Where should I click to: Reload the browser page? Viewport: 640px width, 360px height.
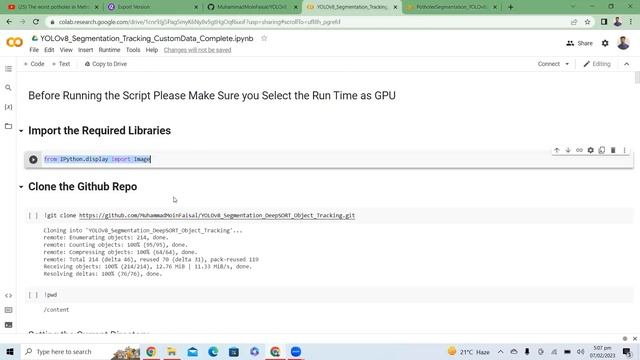point(36,22)
